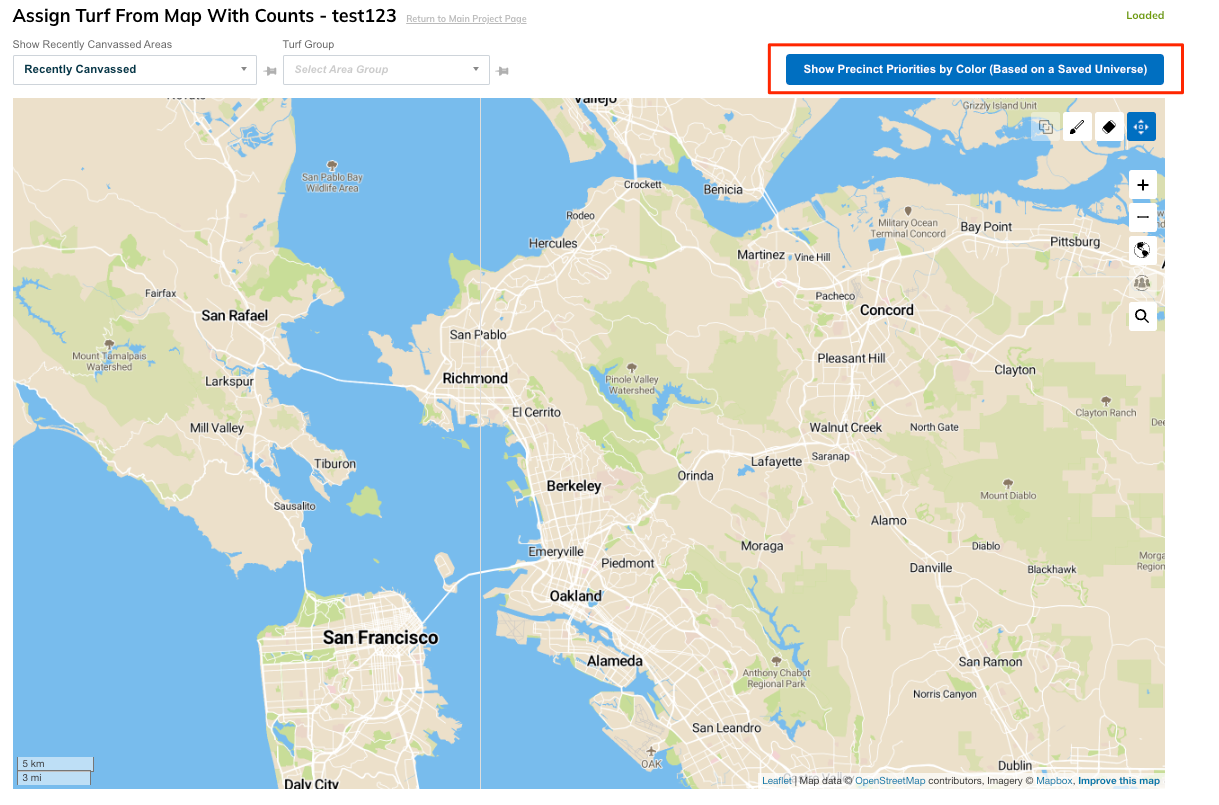Viewport: 1219px width, 805px height.
Task: Zoom in with the plus button
Action: click(x=1143, y=185)
